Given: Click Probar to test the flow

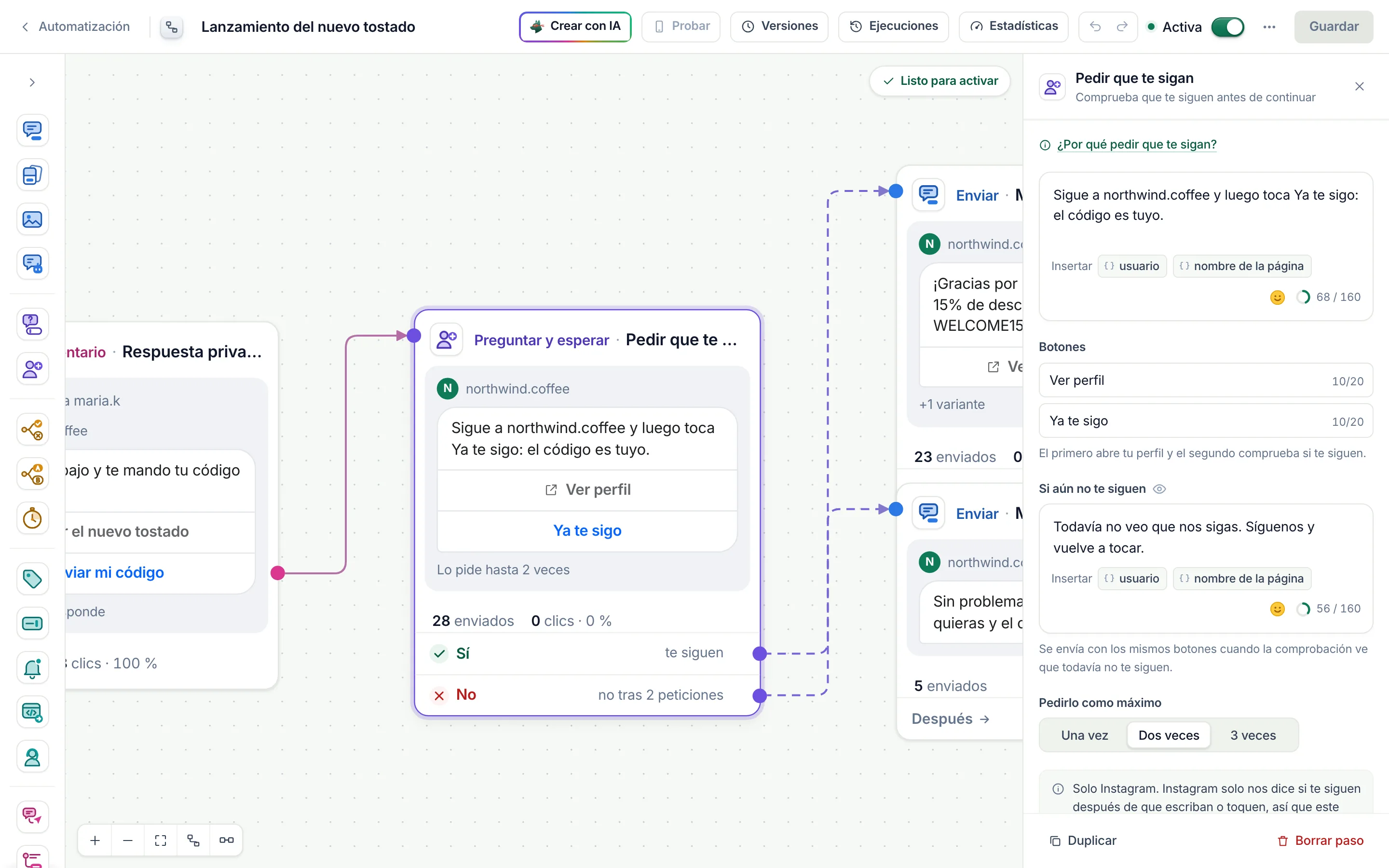Looking at the screenshot, I should pyautogui.click(x=681, y=27).
